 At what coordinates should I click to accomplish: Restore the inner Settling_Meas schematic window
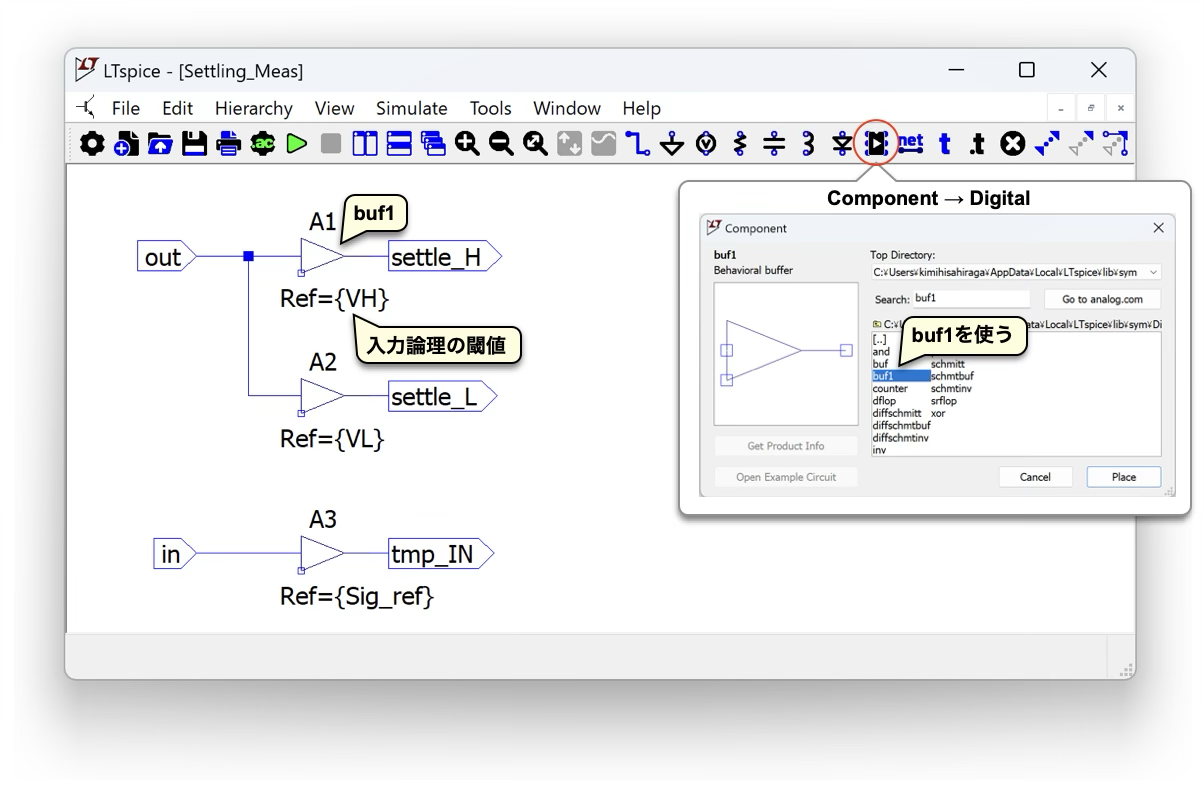click(x=1091, y=108)
